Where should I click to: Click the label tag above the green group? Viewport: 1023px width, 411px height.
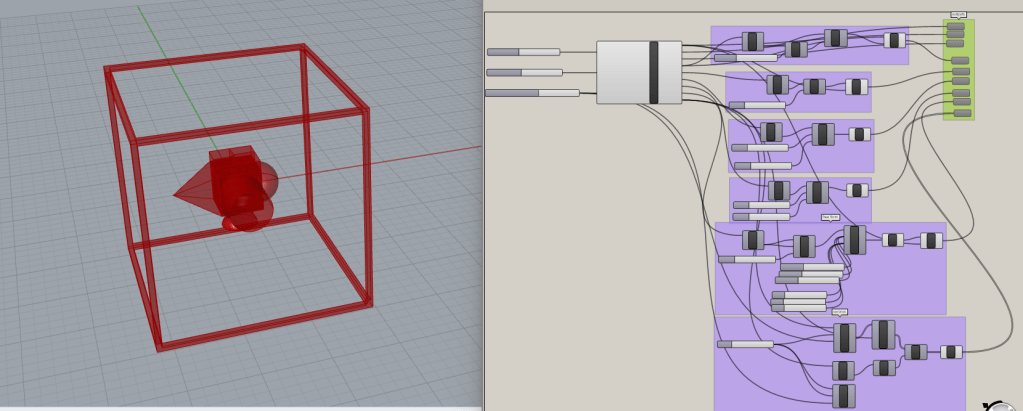point(958,14)
